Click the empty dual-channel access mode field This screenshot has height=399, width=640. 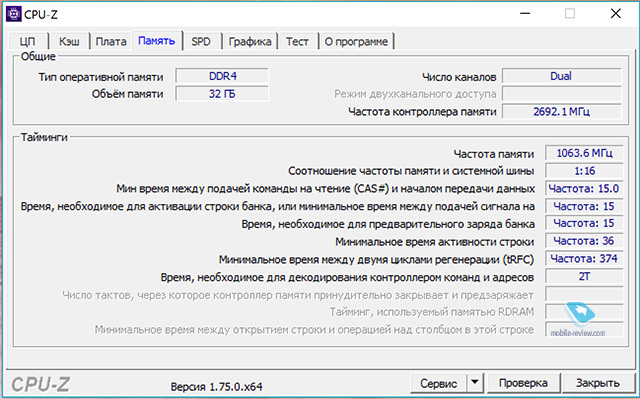point(561,94)
